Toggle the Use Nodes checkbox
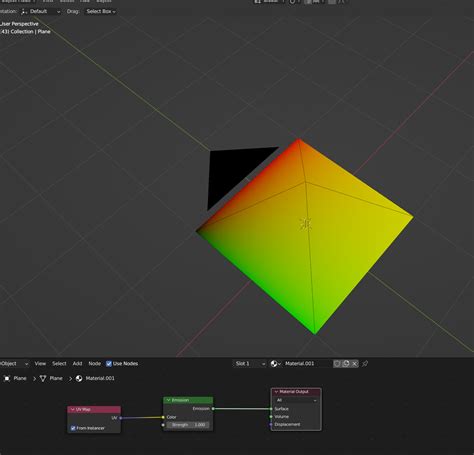This screenshot has width=474, height=455. [x=109, y=364]
